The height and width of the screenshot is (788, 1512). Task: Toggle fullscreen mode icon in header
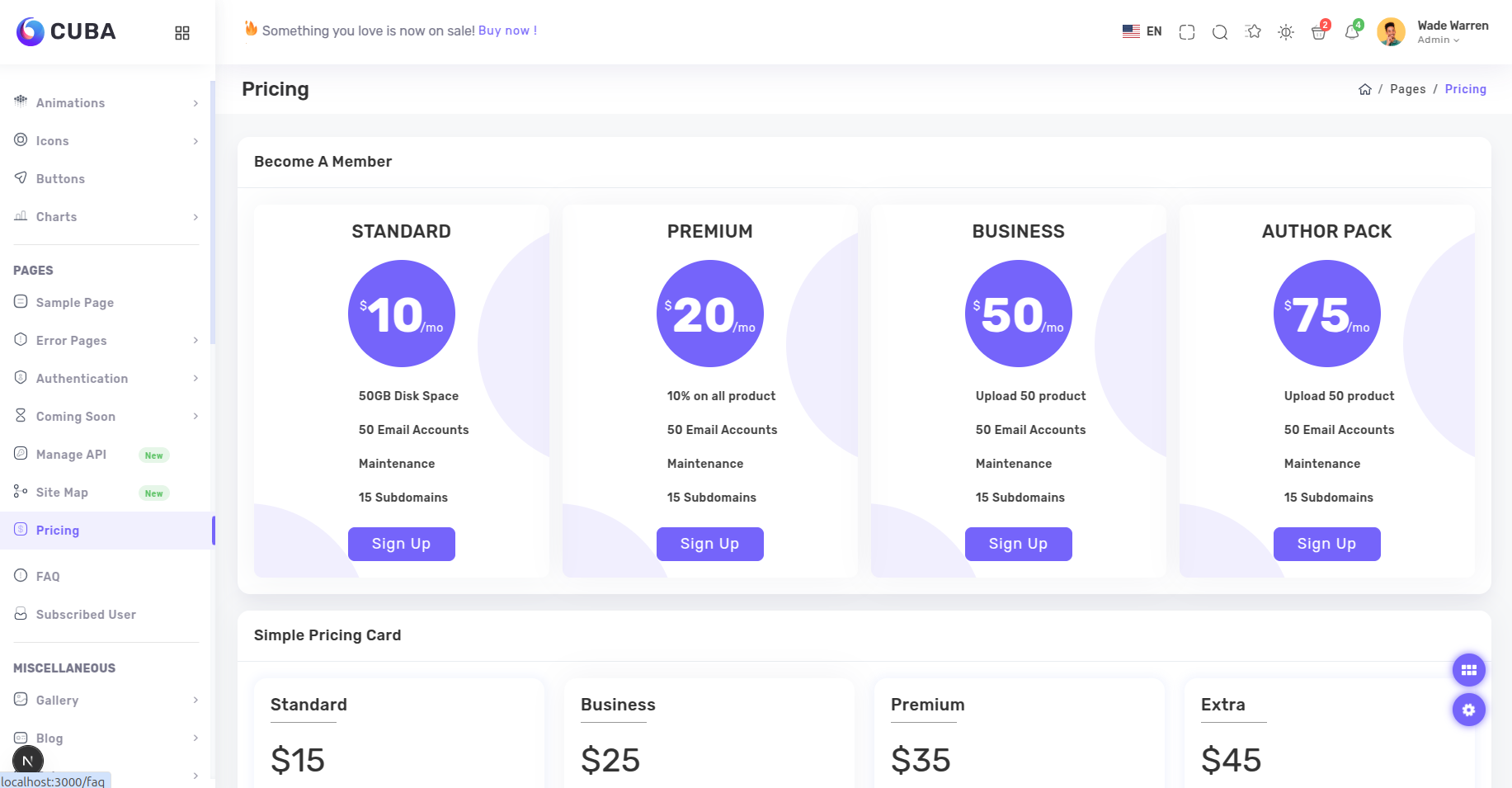(1187, 32)
